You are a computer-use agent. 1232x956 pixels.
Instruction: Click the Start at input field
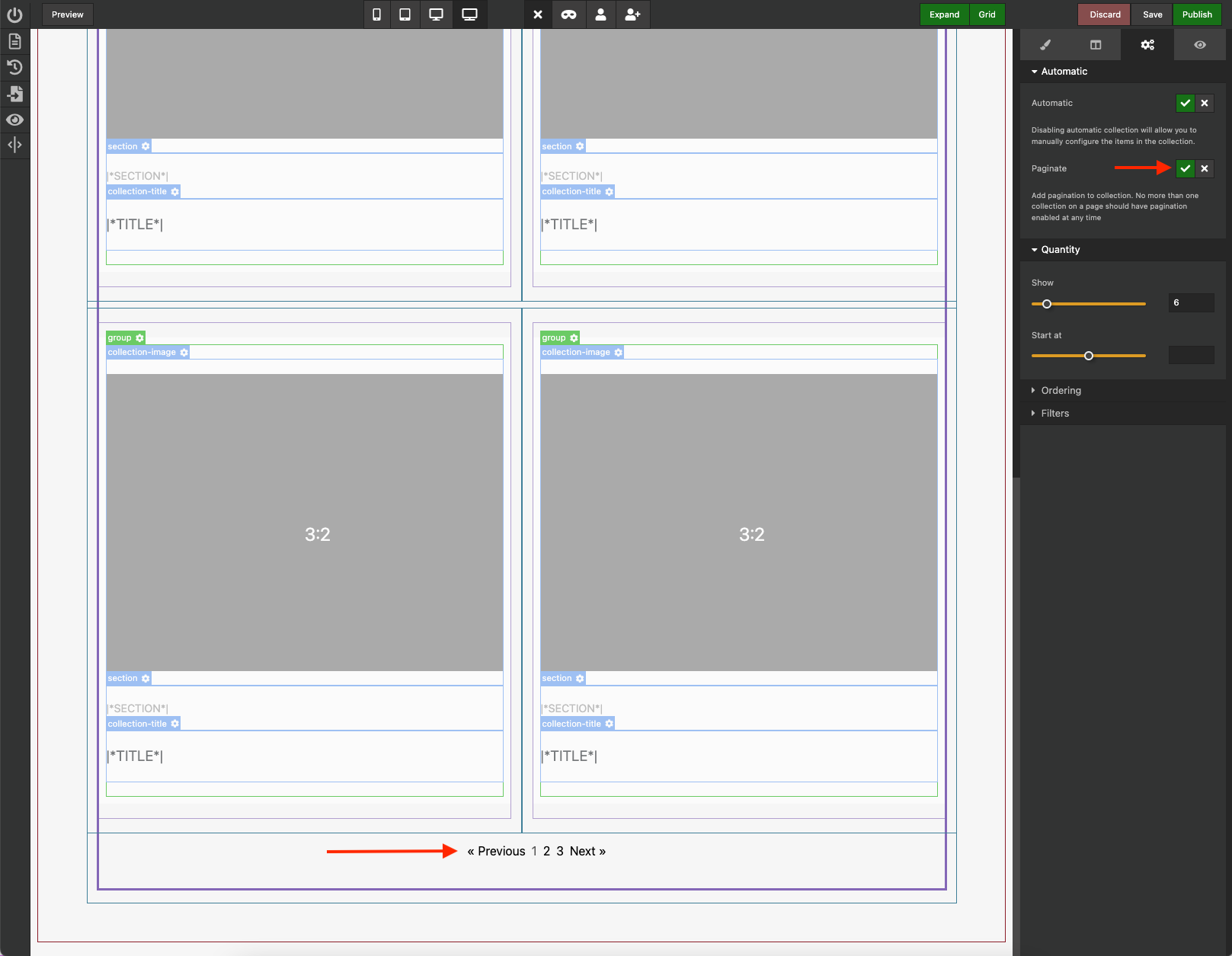point(1191,355)
